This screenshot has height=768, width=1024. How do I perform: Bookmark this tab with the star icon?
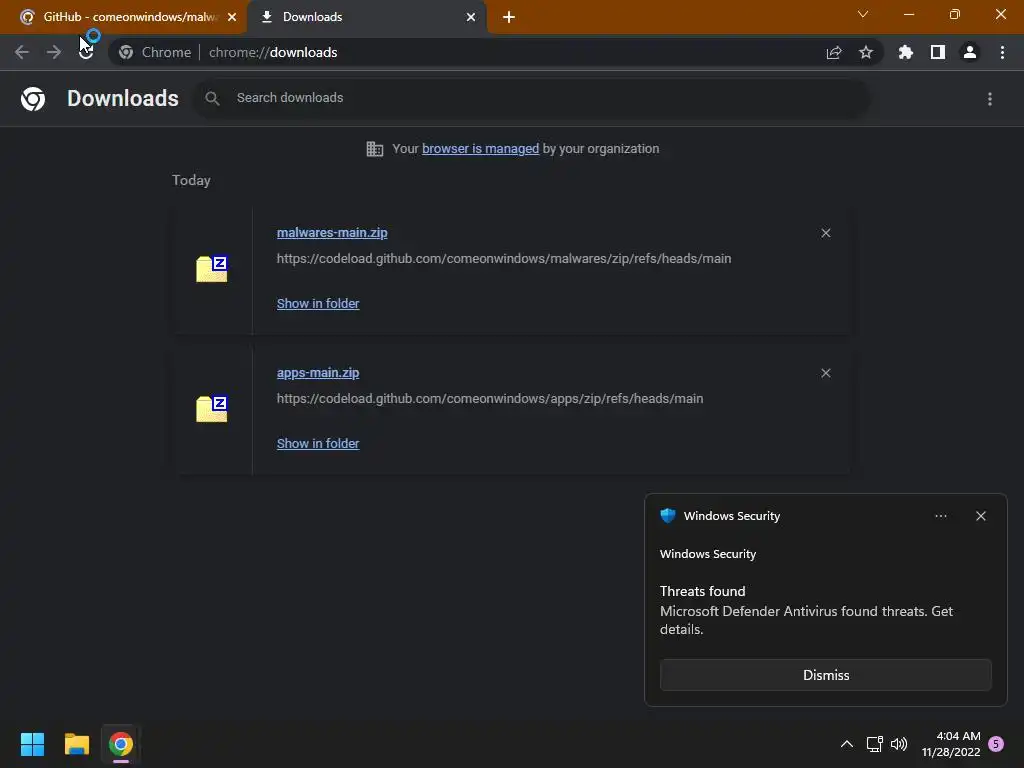click(x=865, y=52)
